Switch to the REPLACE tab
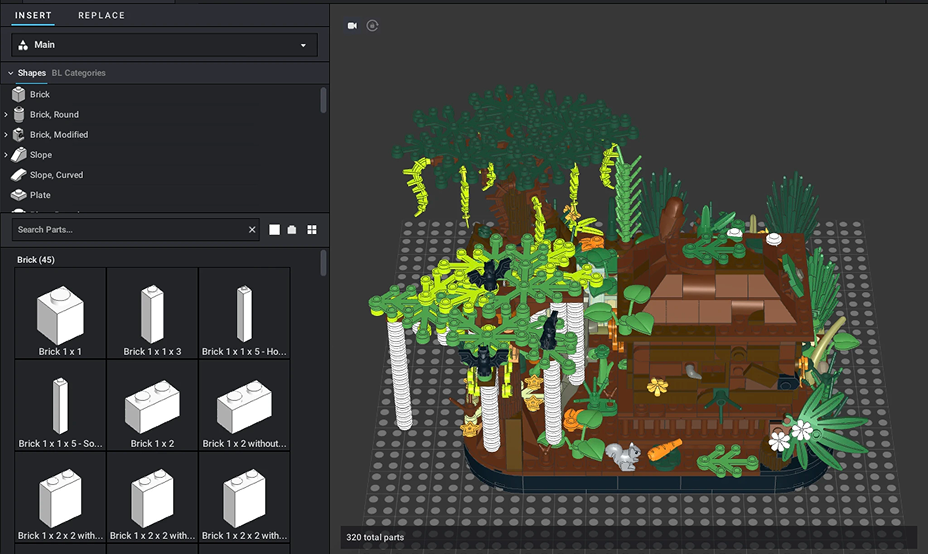 coord(101,15)
